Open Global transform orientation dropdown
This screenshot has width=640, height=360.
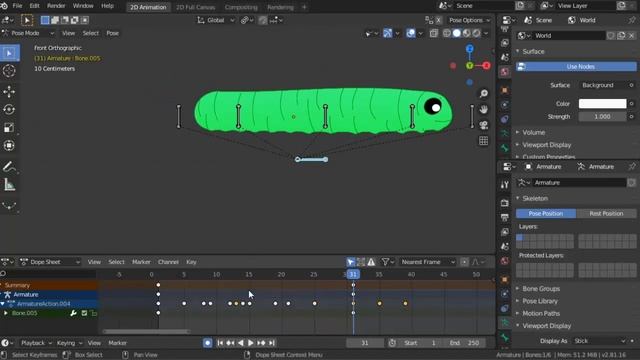click(x=216, y=20)
